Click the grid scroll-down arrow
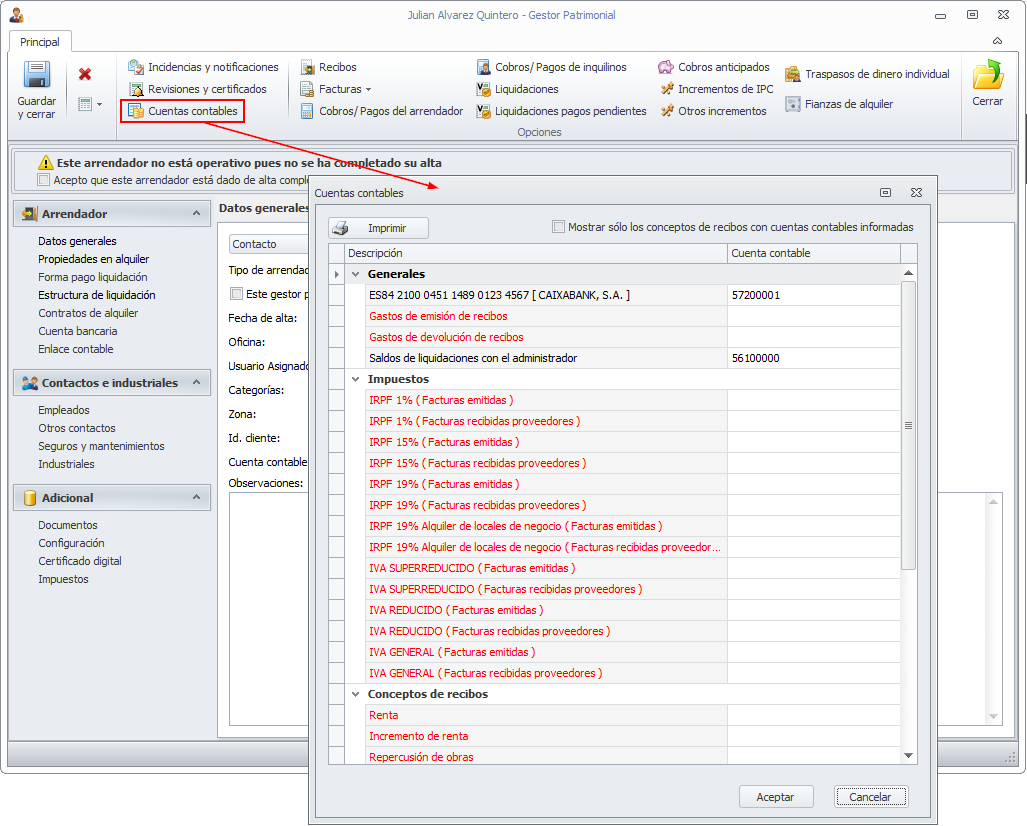1027x826 pixels. tap(908, 755)
